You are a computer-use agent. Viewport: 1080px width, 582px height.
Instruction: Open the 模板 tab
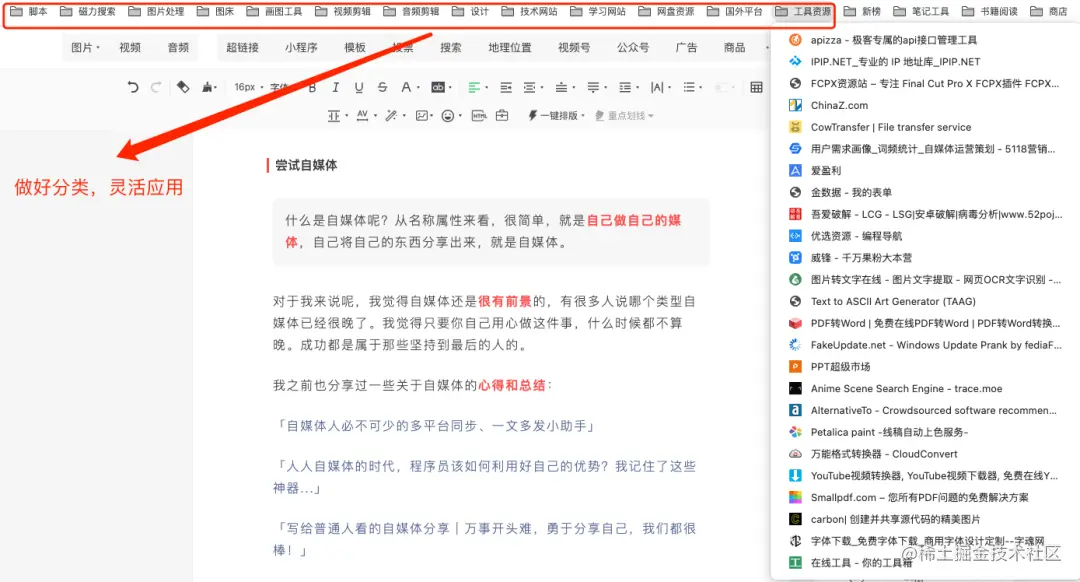[x=356, y=47]
